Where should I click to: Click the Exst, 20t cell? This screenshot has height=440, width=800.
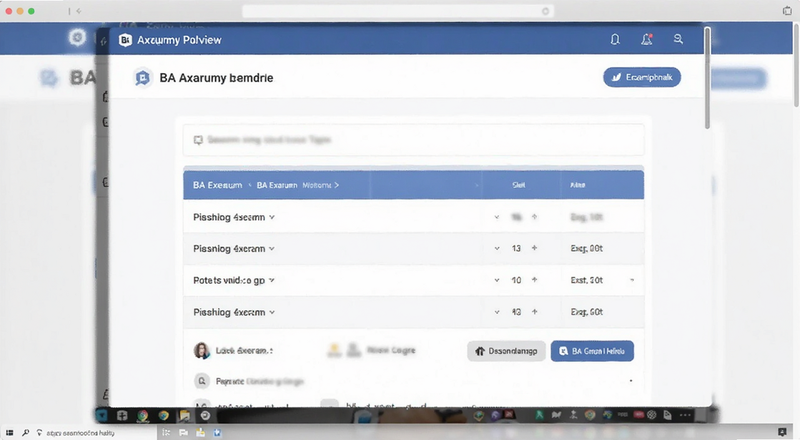586,280
